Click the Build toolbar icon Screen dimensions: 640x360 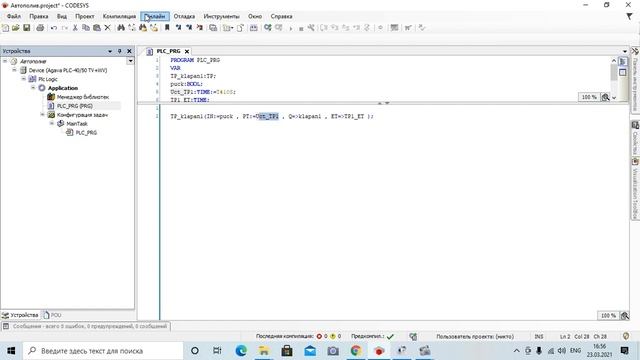point(253,28)
